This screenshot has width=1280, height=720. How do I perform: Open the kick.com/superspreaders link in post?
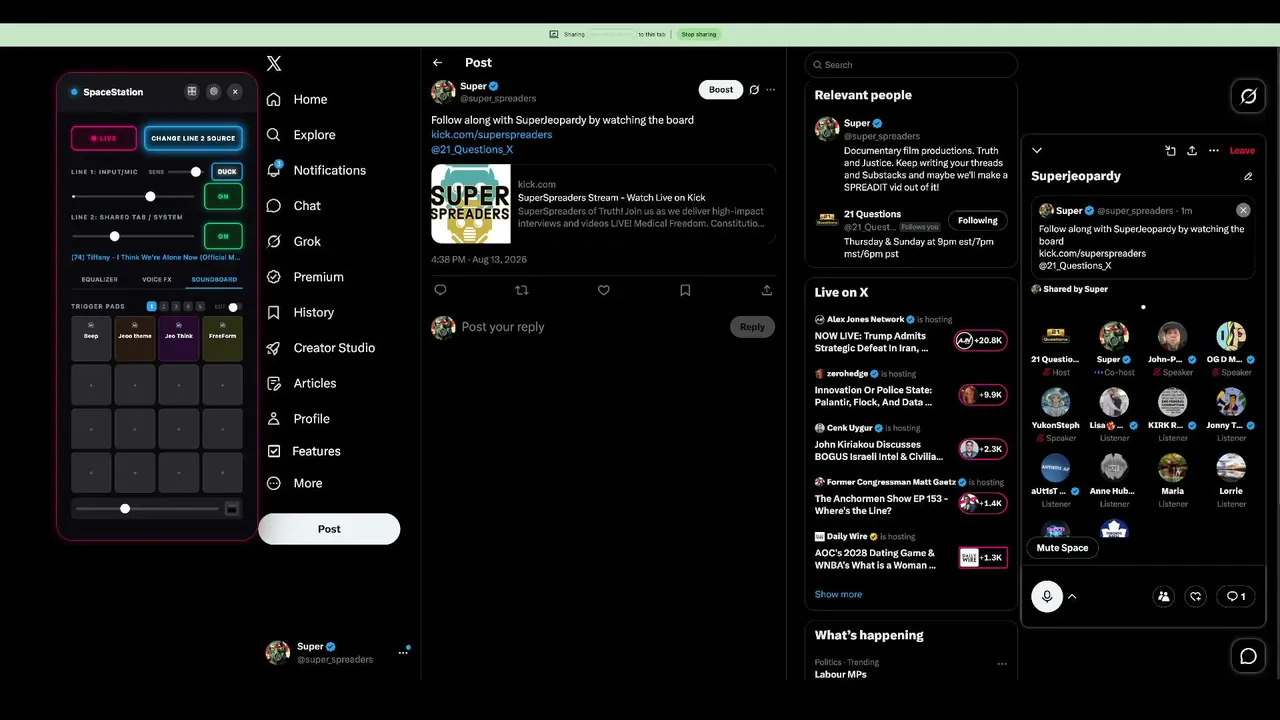(x=492, y=134)
